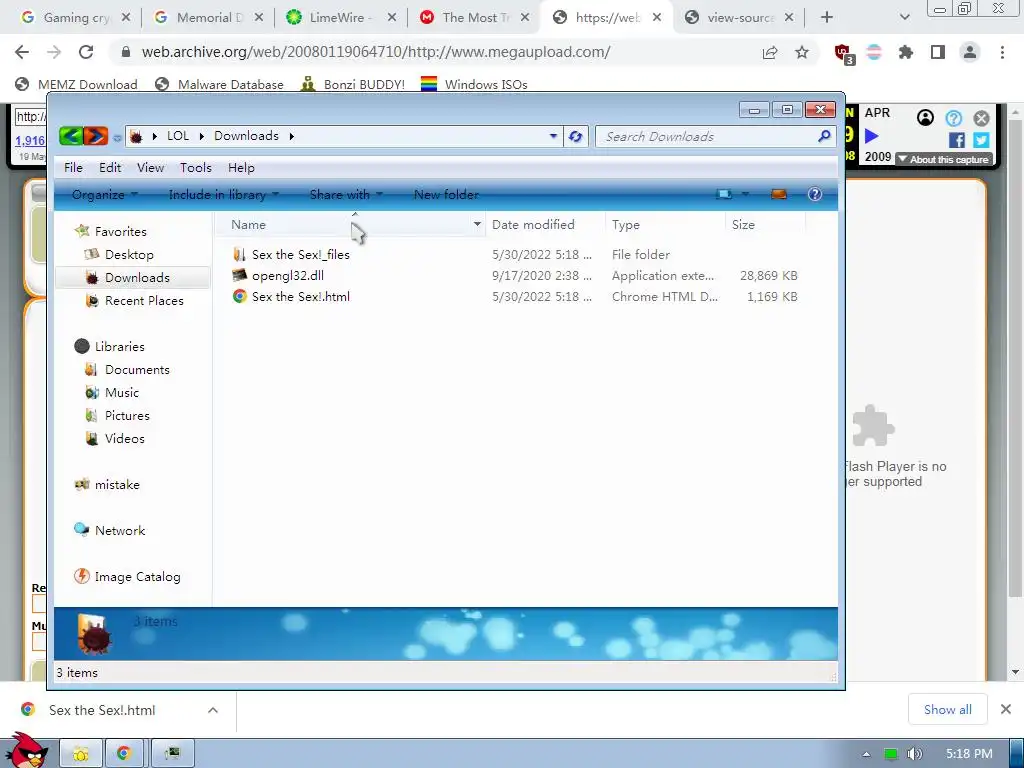Open the recent locations dropdown beside the nav arrows
The width and height of the screenshot is (1024, 768).
117,137
